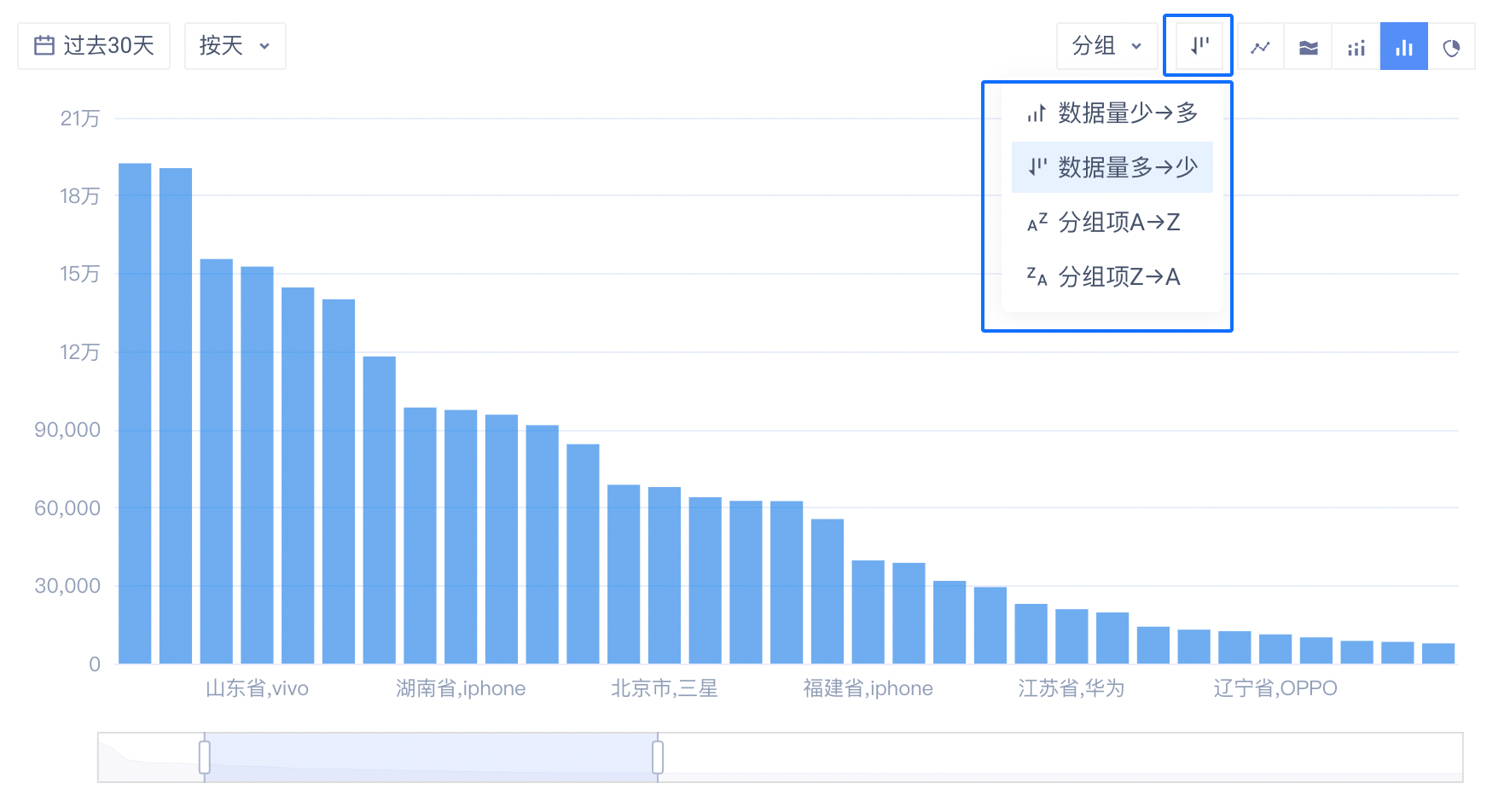Viewport: 1510px width, 812px height.
Task: Sort by 数据量少→多
Action: coord(1112,113)
